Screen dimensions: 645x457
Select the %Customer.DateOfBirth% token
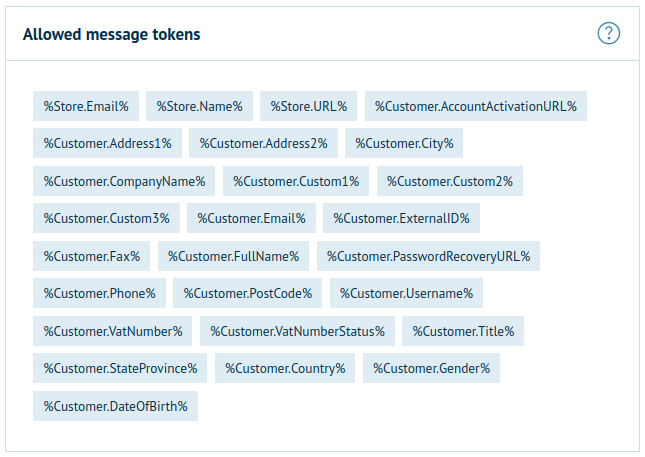coord(115,406)
